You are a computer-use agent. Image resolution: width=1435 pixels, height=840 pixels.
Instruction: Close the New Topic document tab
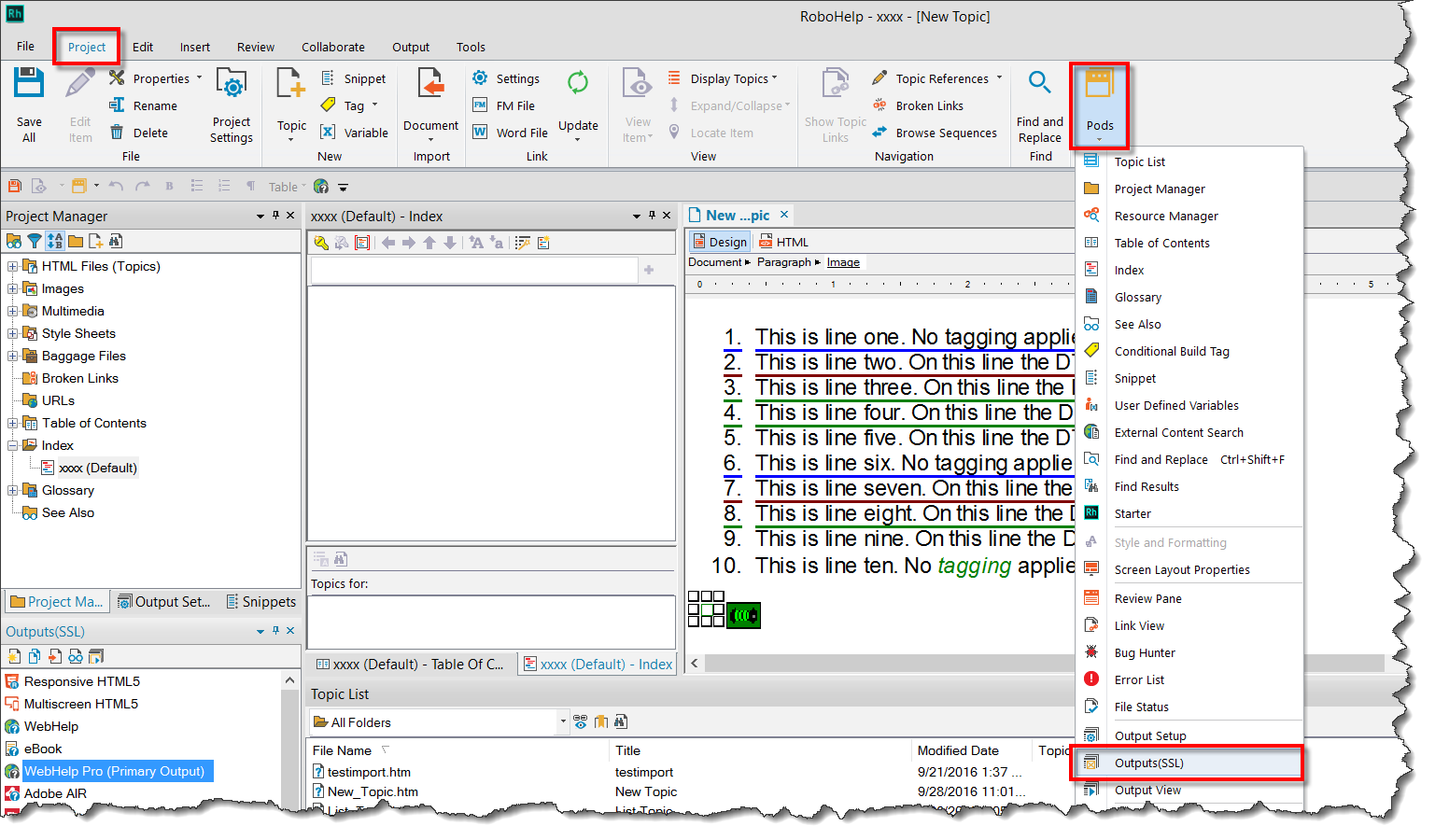pyautogui.click(x=784, y=215)
